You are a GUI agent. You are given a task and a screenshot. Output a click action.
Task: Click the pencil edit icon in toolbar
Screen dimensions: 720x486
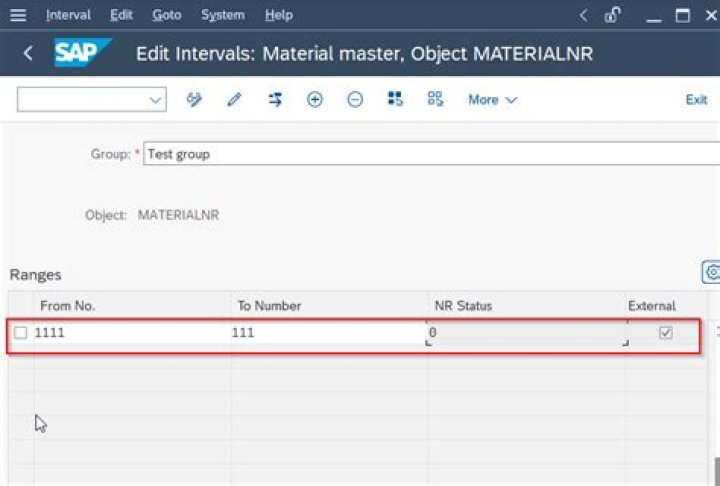tap(235, 100)
